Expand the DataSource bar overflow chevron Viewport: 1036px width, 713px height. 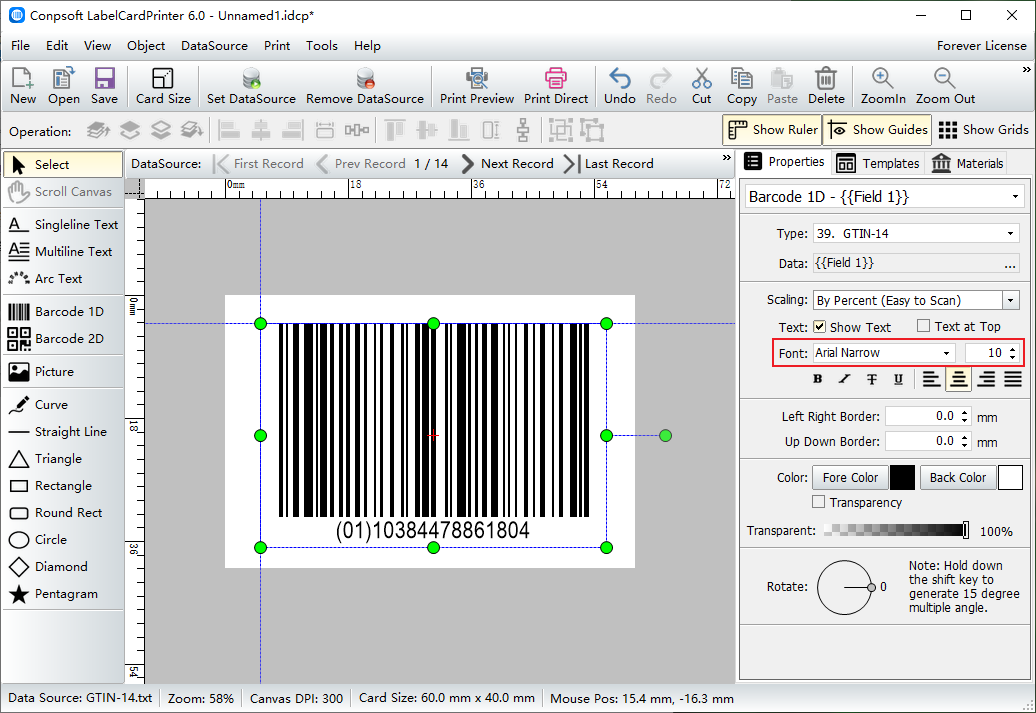click(727, 157)
